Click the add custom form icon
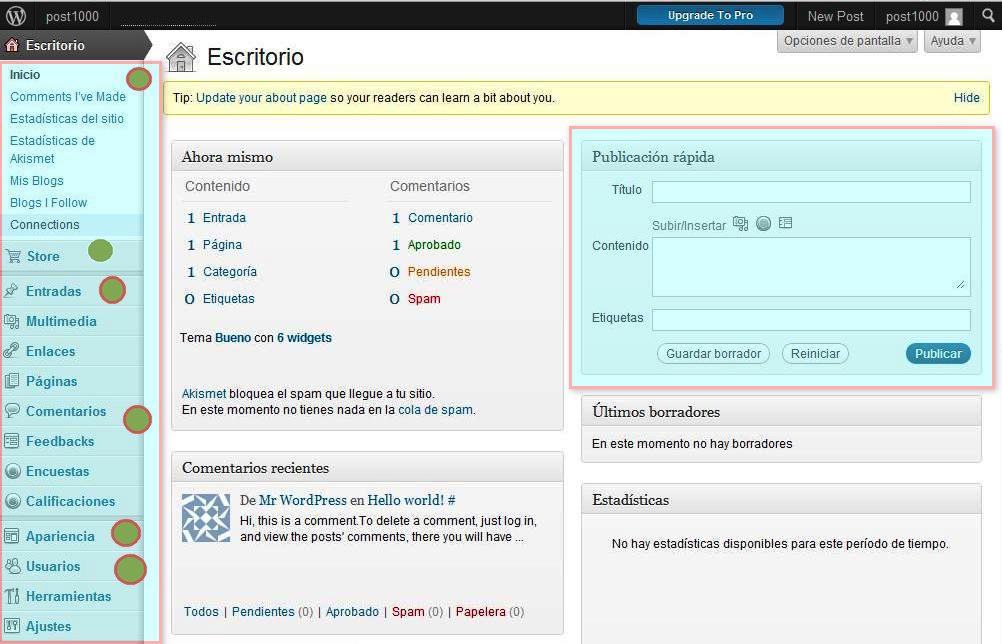Image resolution: width=1002 pixels, height=644 pixels. point(785,224)
